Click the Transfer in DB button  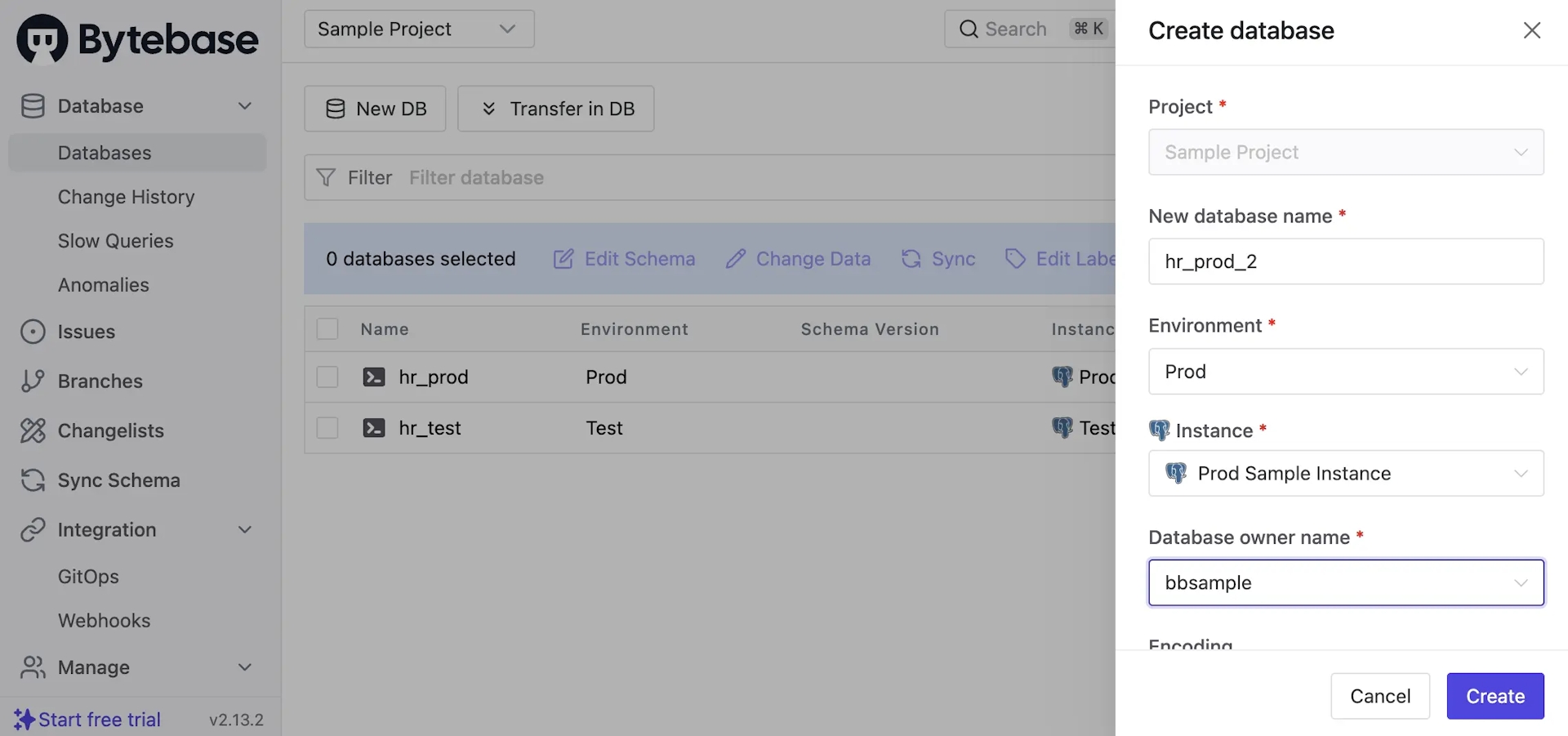(x=555, y=109)
